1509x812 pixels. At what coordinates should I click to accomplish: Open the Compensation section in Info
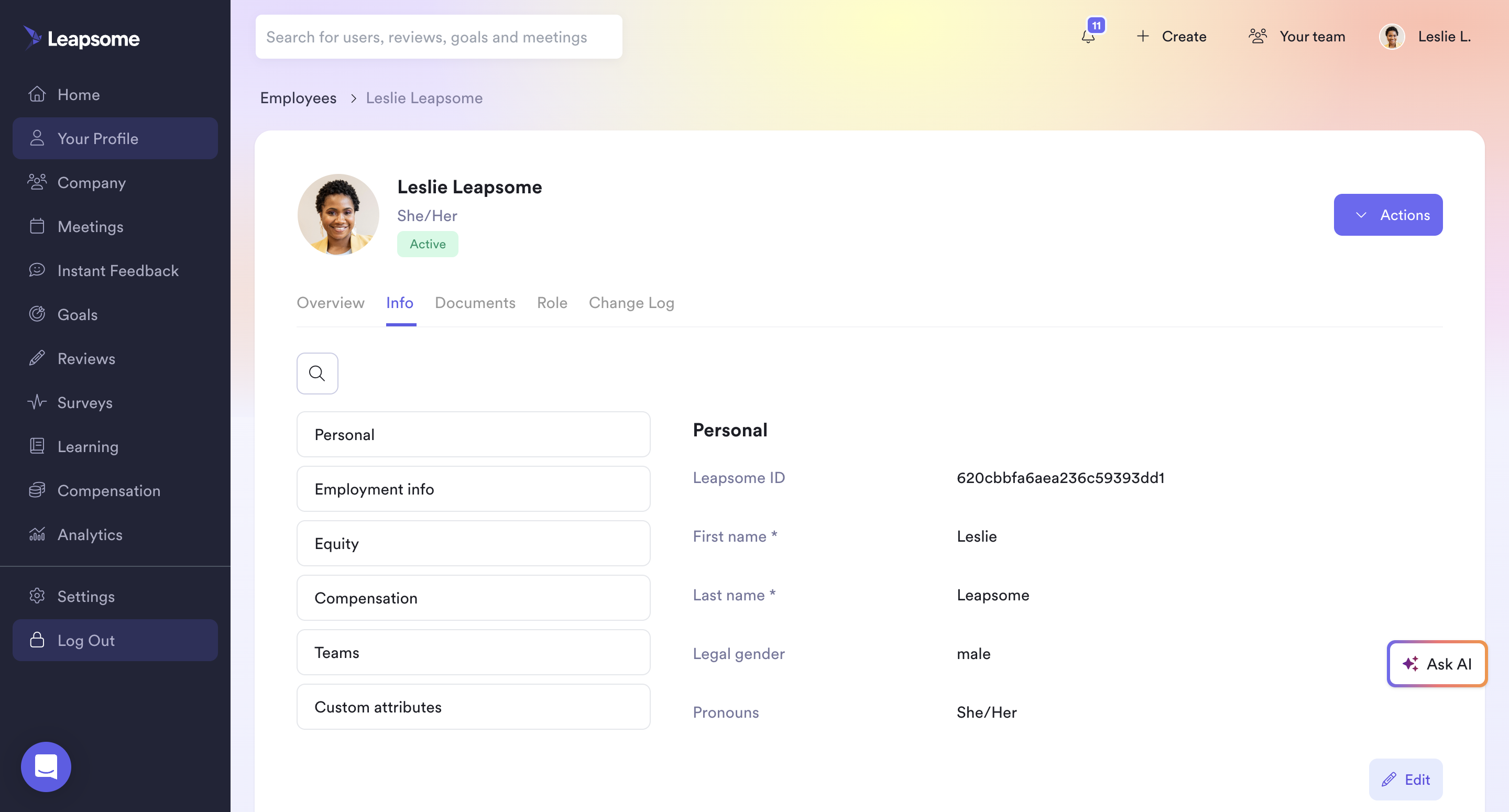point(473,598)
